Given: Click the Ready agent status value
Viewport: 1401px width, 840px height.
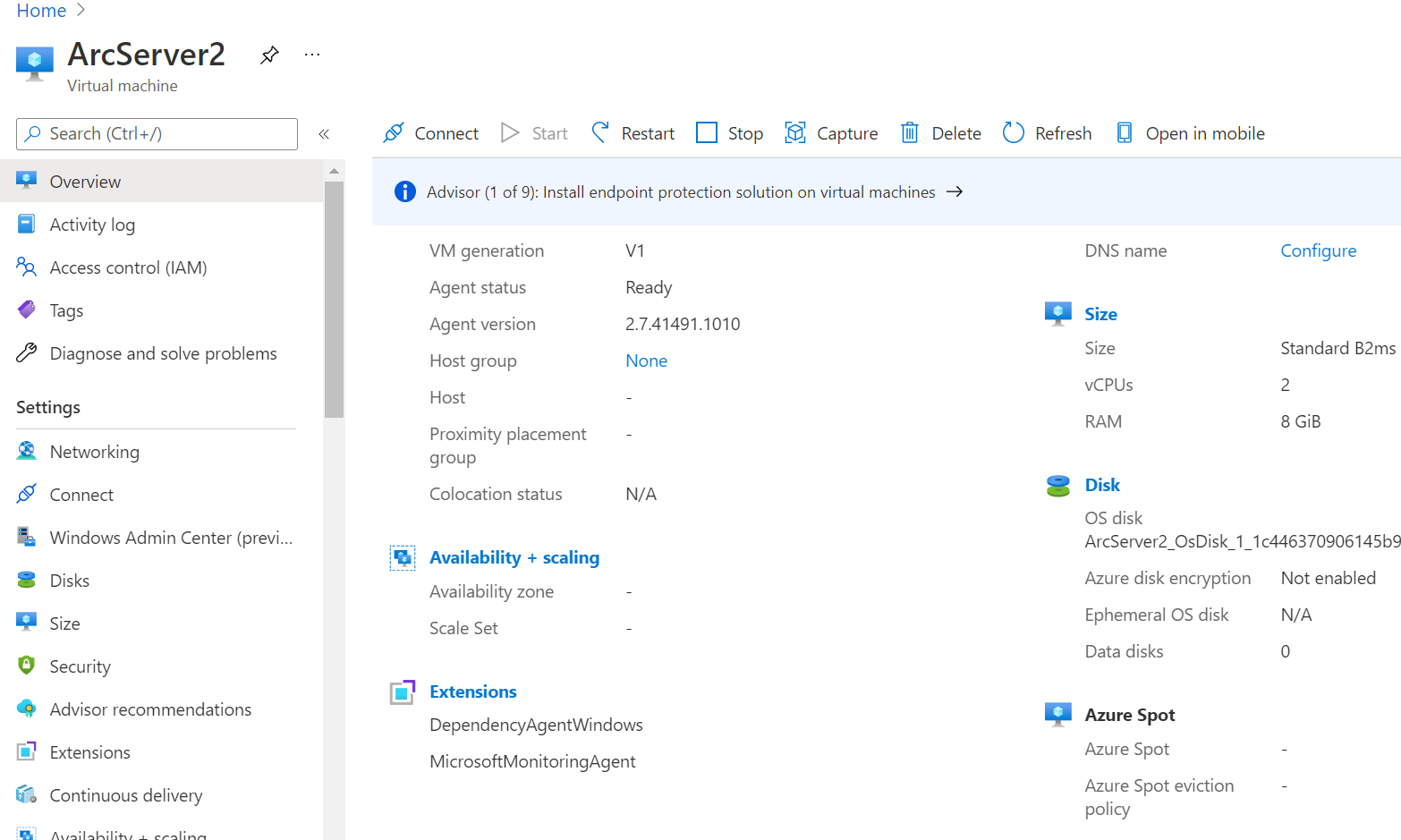Looking at the screenshot, I should pyautogui.click(x=649, y=287).
